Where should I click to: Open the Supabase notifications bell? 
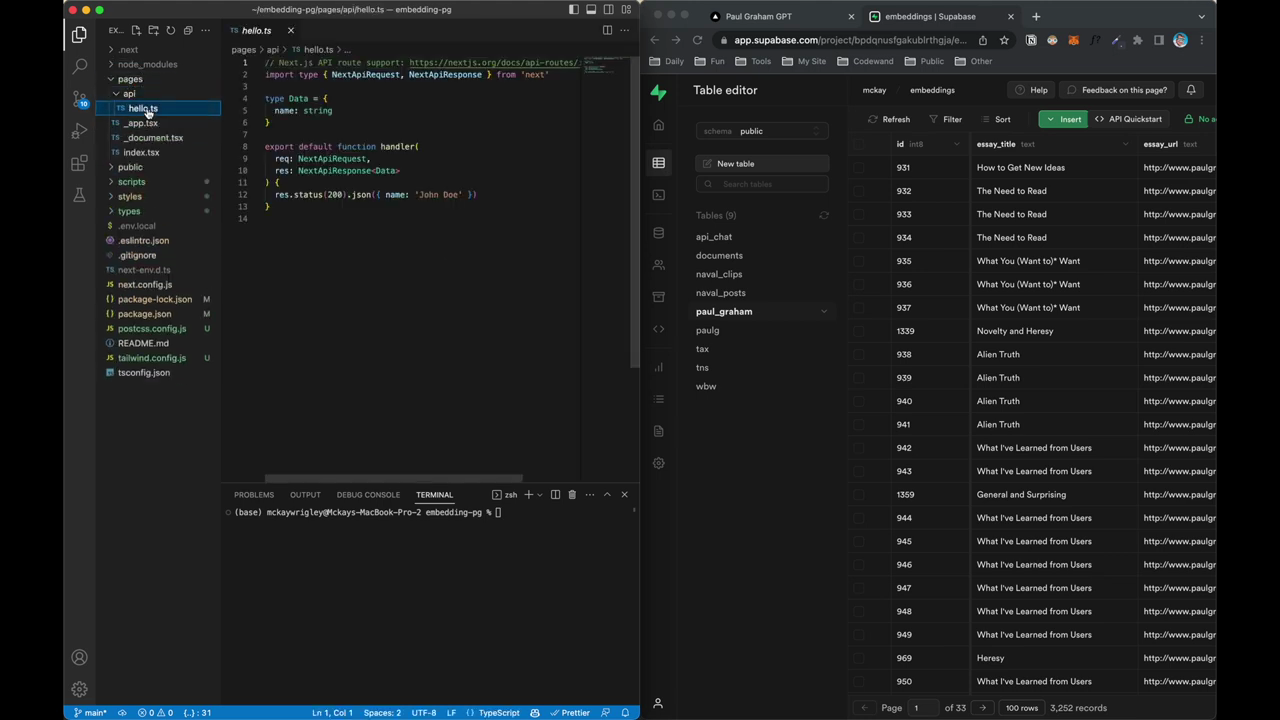point(1191,90)
